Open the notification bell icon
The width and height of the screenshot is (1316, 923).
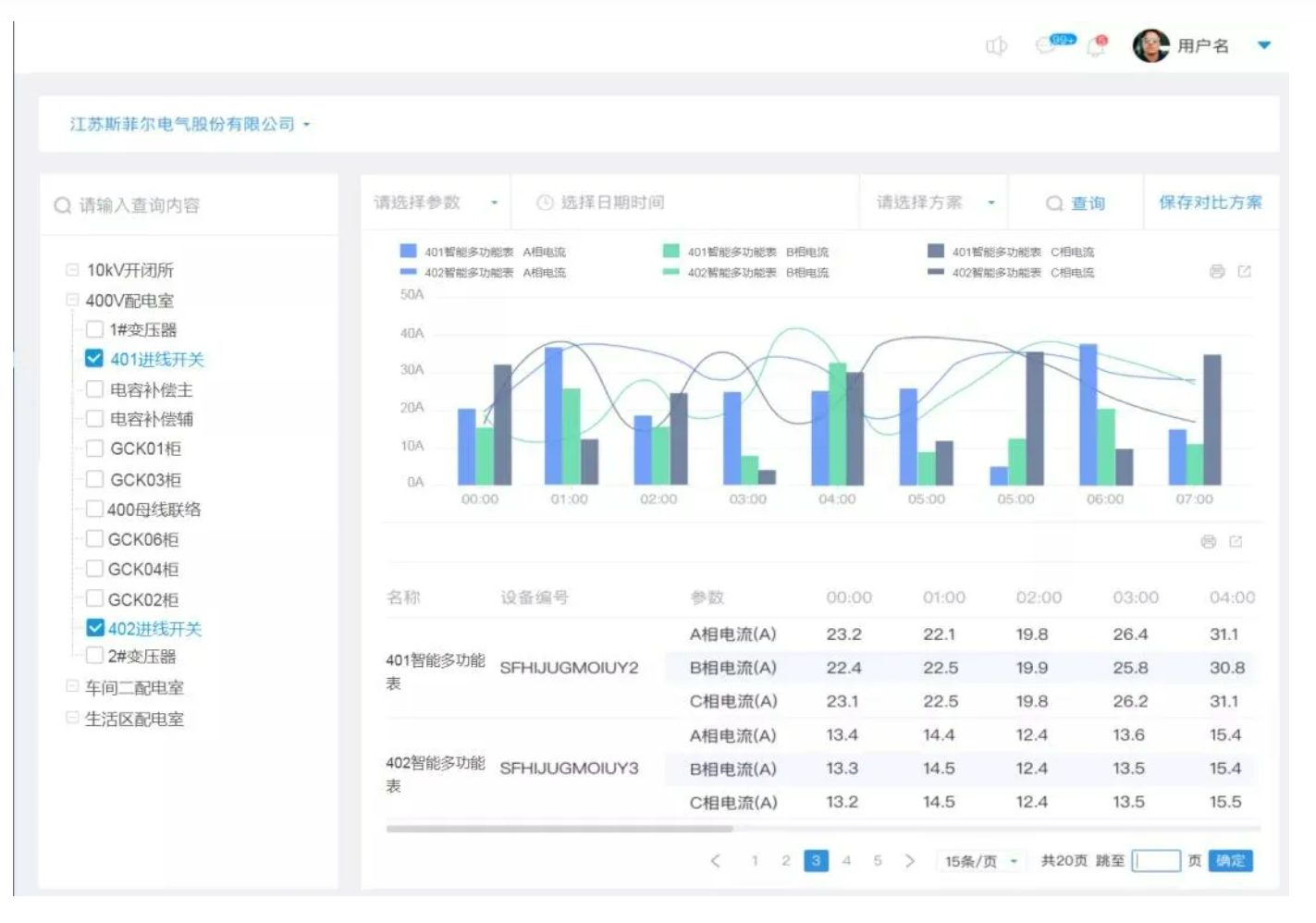[x=1097, y=46]
